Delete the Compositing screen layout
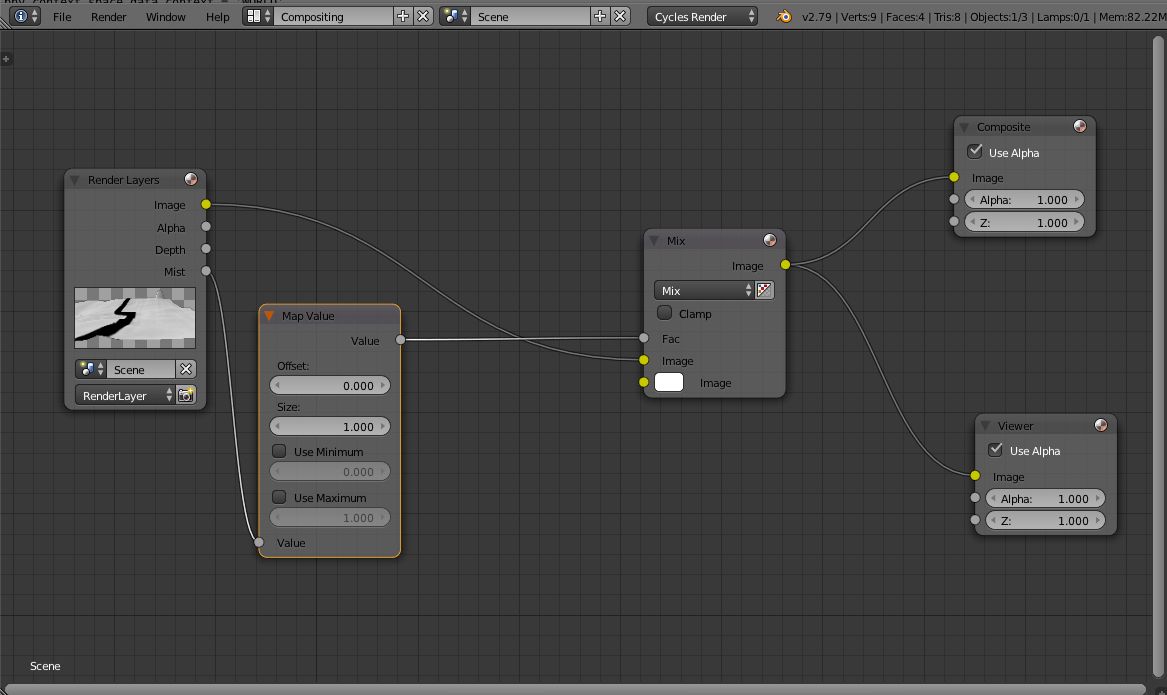The height and width of the screenshot is (695, 1167). click(423, 16)
